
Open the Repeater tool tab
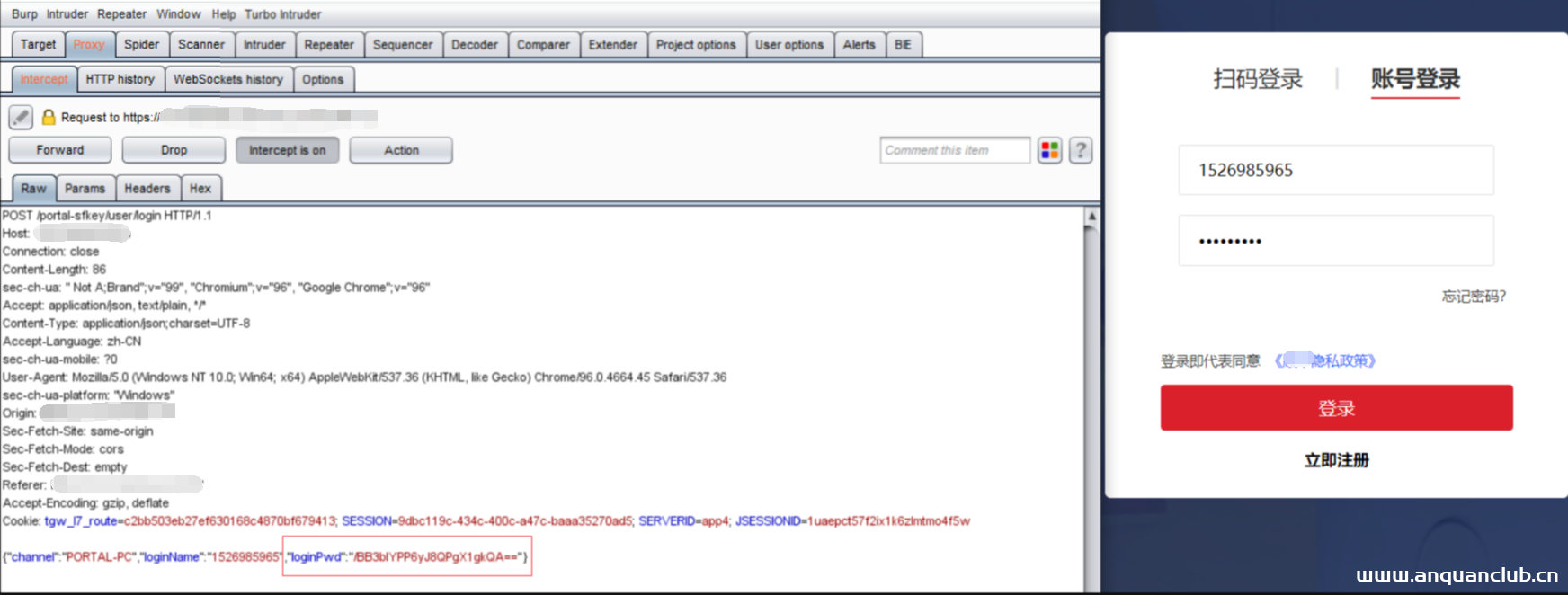click(328, 44)
